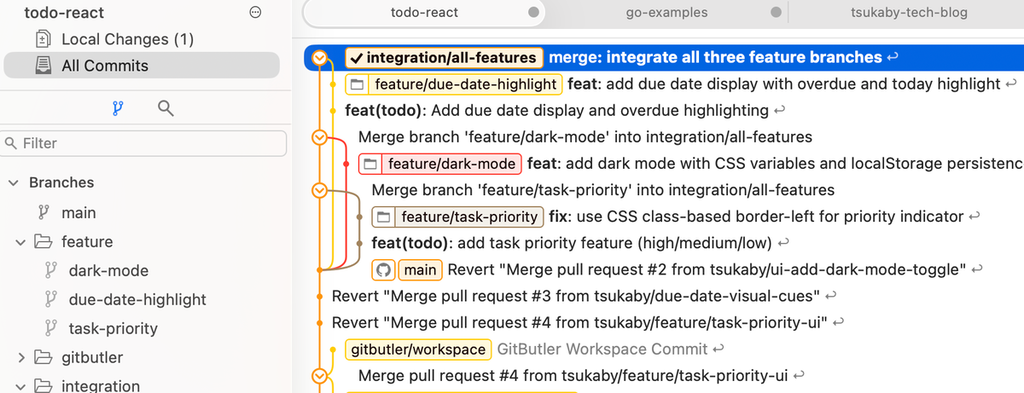This screenshot has height=393, width=1024.
Task: Click the status dot on todo-react tab
Action: 534,12
